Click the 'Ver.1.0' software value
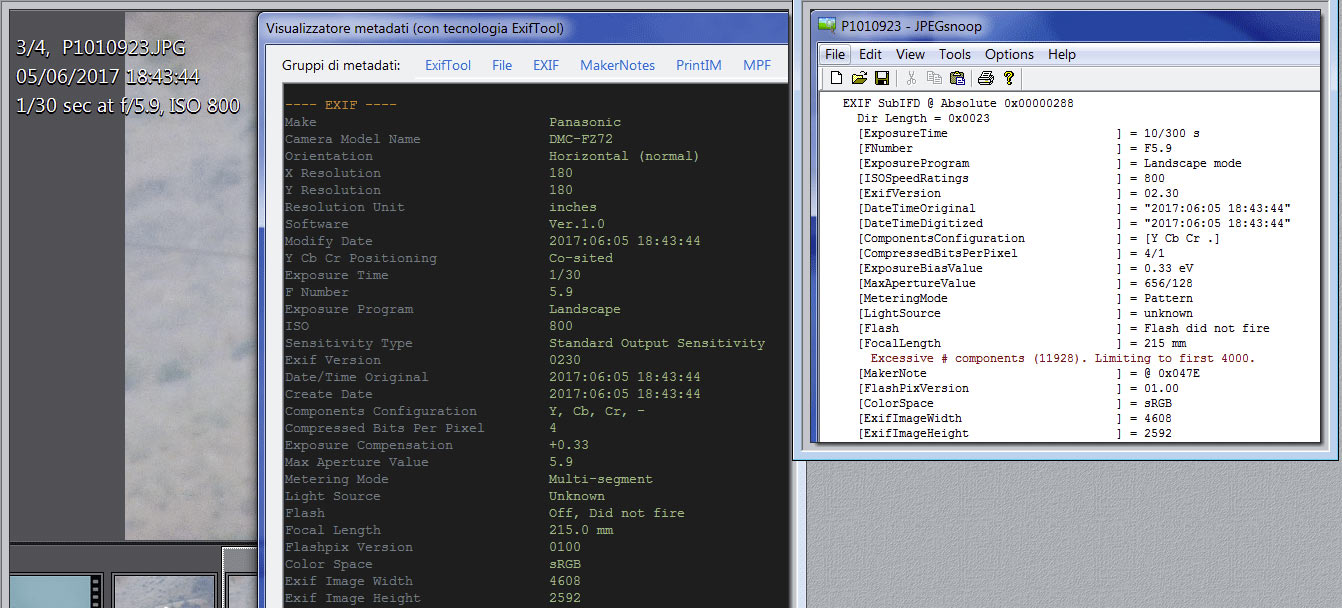The height and width of the screenshot is (608, 1342). click(x=577, y=224)
